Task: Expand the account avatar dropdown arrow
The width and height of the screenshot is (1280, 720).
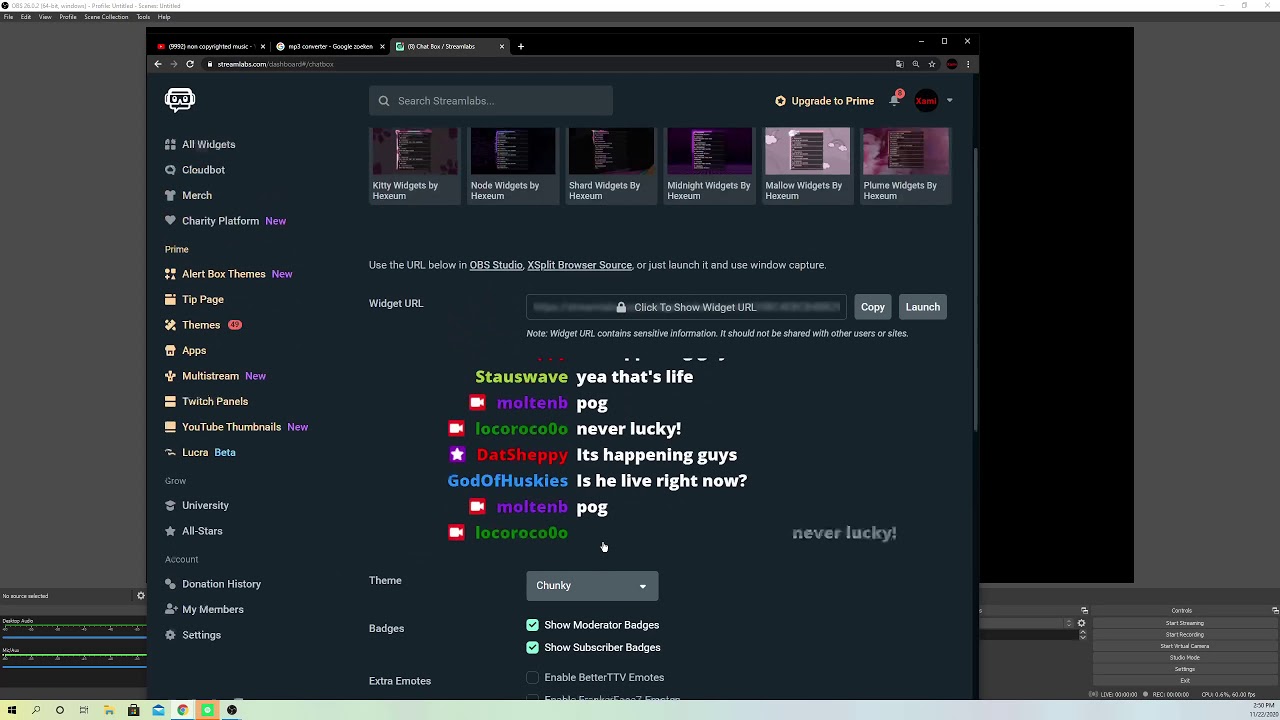Action: click(x=949, y=101)
